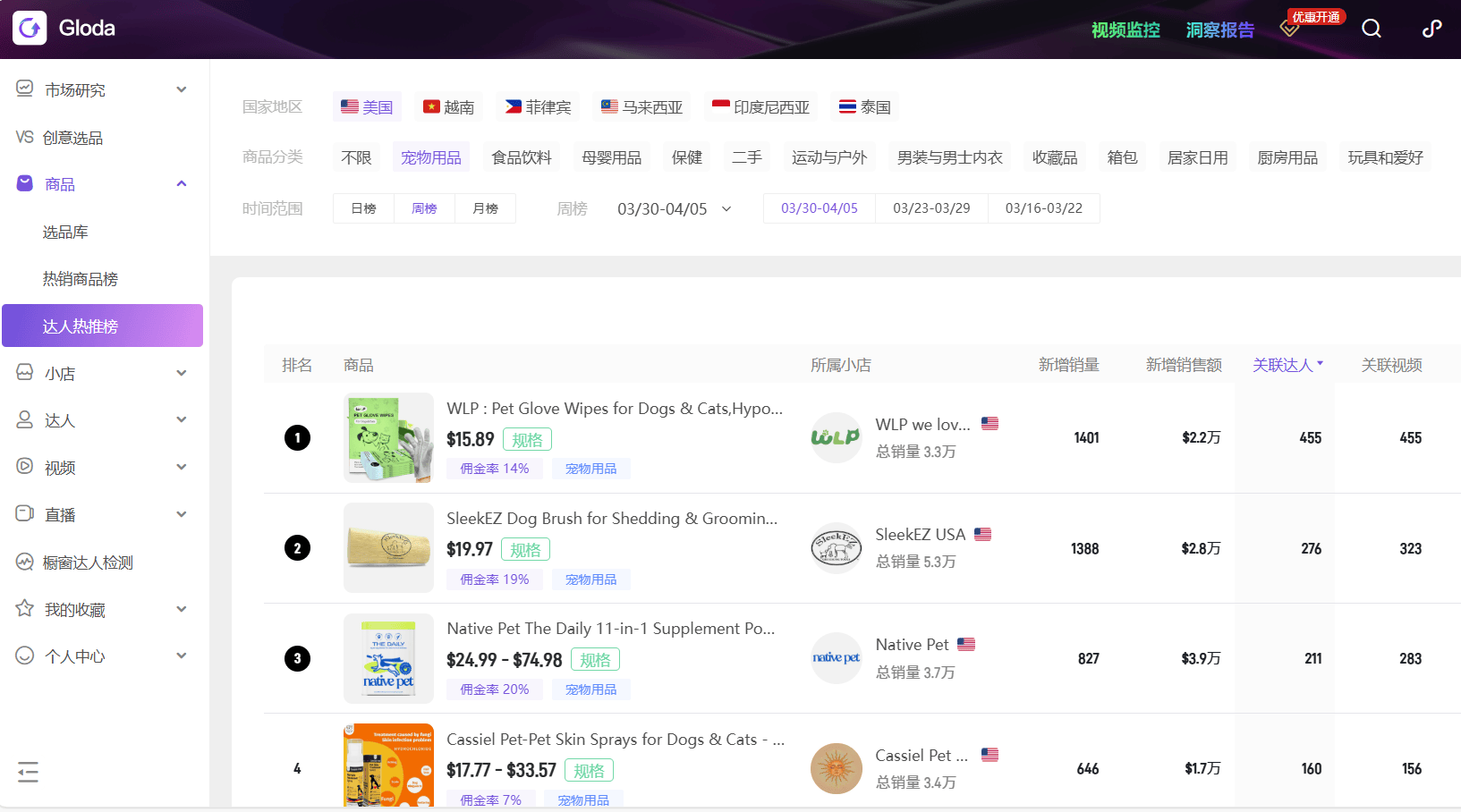Click 规格 button for SleekEZ Dog Brush
The height and width of the screenshot is (812, 1461).
click(x=525, y=549)
